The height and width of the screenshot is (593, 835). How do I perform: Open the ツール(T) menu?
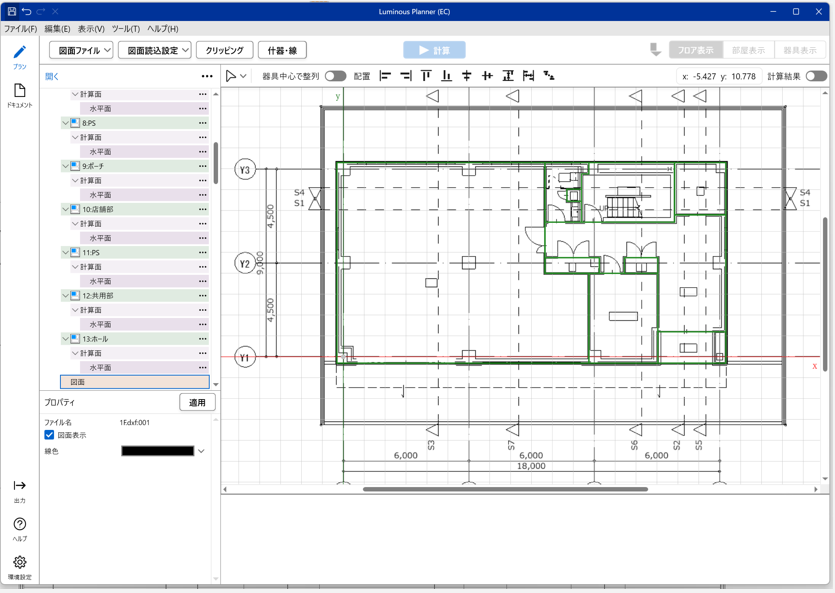125,29
